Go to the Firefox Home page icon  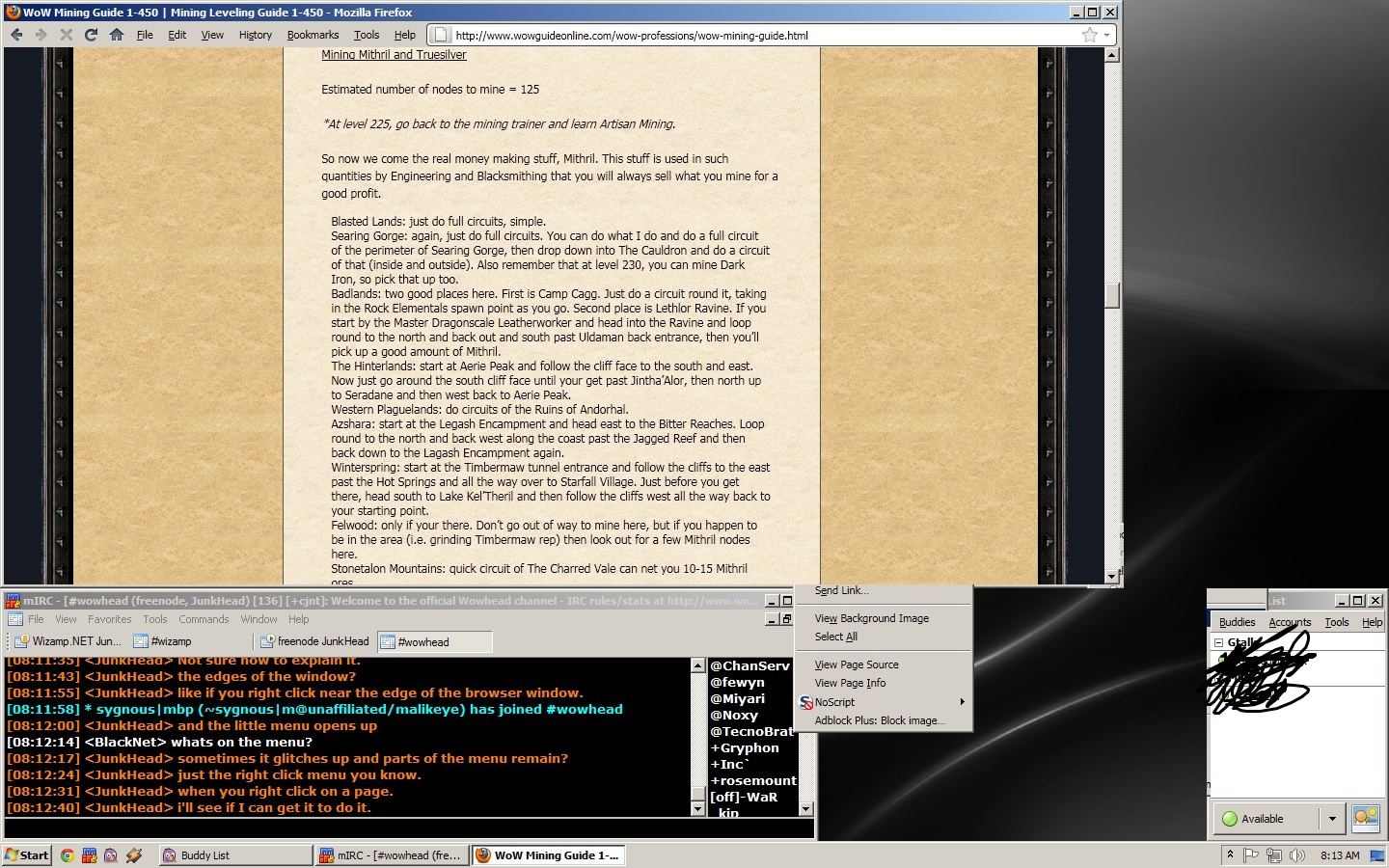[116, 35]
